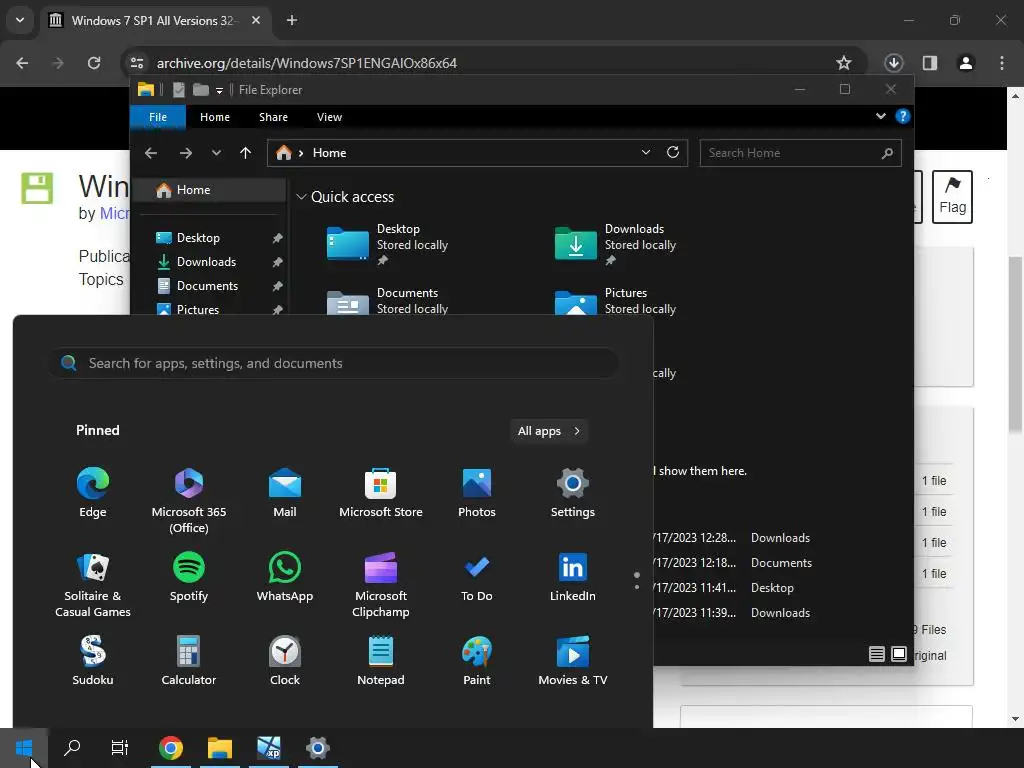Open a new Chrome tab
The height and width of the screenshot is (768, 1024).
tap(292, 20)
